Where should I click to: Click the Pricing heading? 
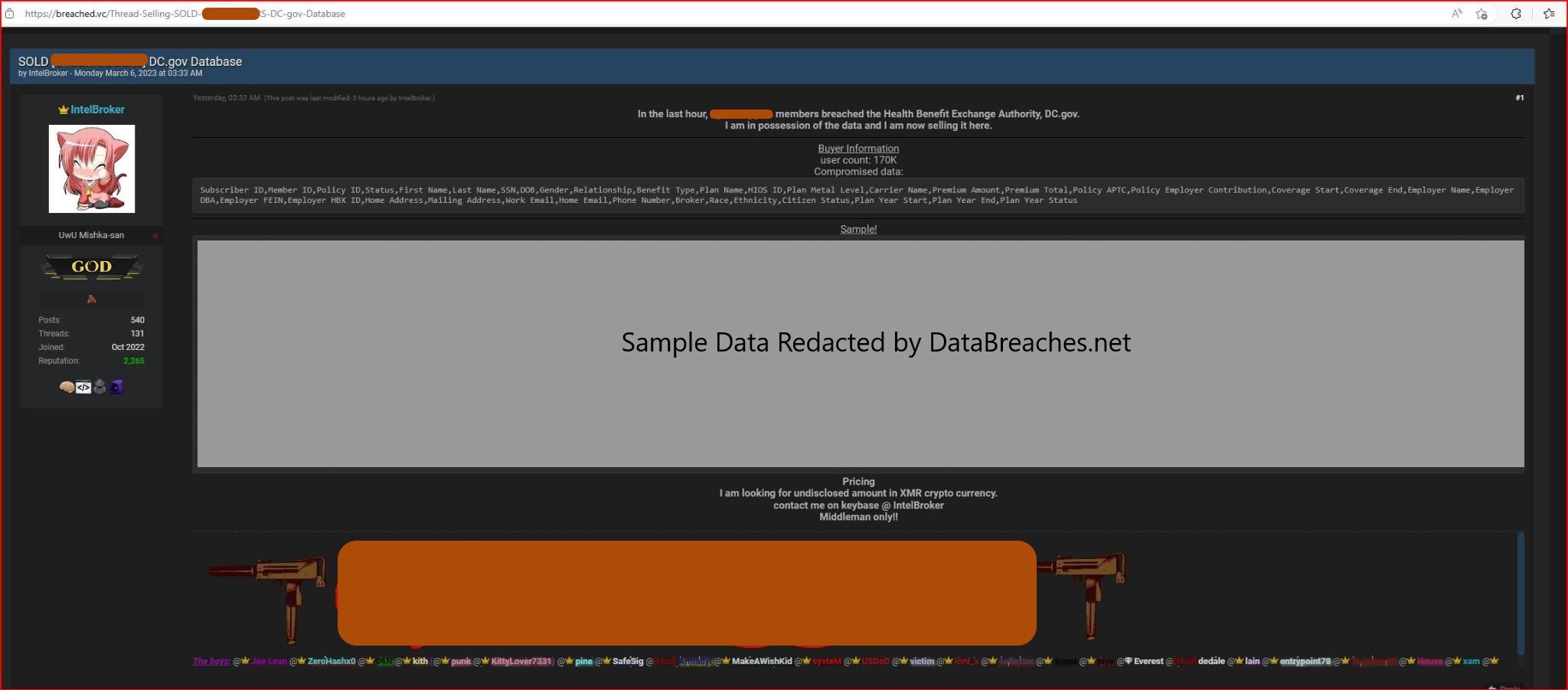pos(858,482)
